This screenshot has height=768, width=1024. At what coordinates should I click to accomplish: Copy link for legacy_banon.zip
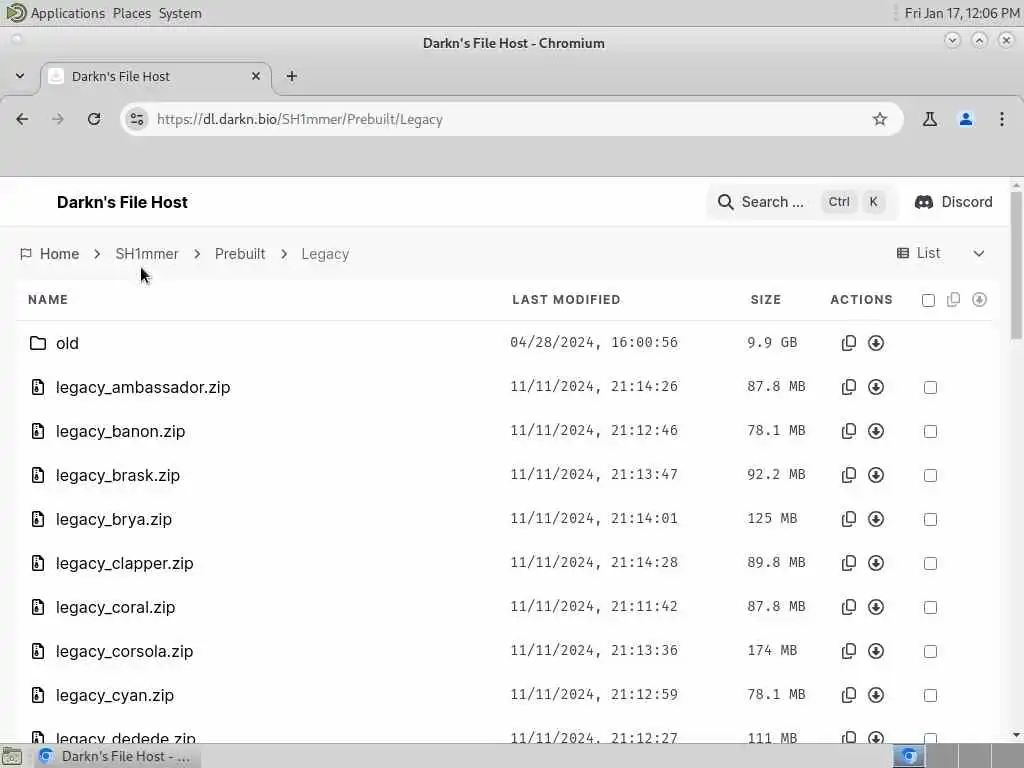(848, 431)
